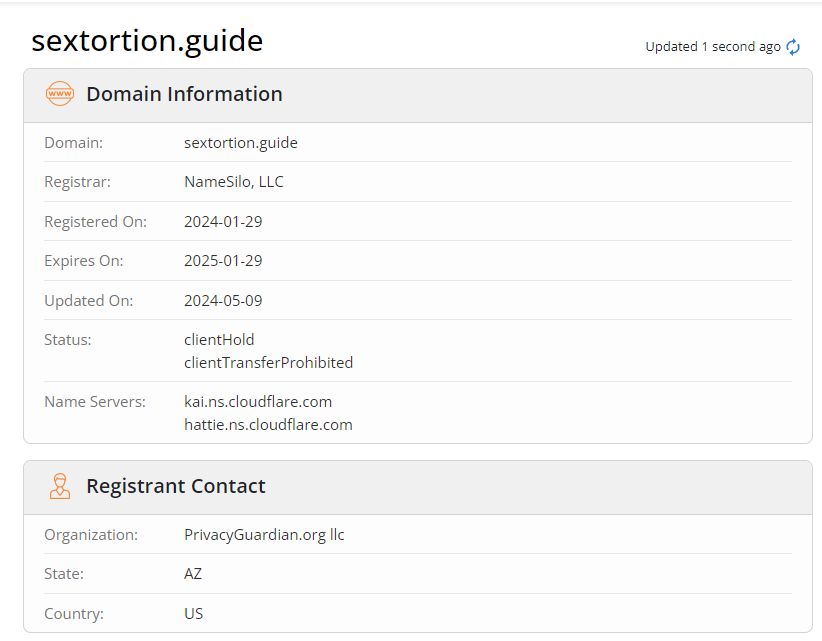Click the Domain Information section header
Viewport: 822px width, 641px height.
[x=184, y=94]
